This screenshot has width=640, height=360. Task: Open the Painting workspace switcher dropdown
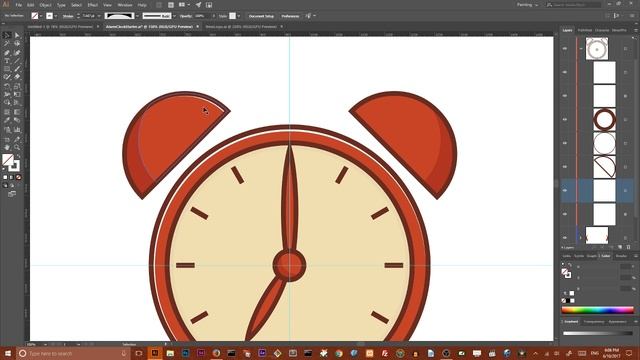pos(528,5)
